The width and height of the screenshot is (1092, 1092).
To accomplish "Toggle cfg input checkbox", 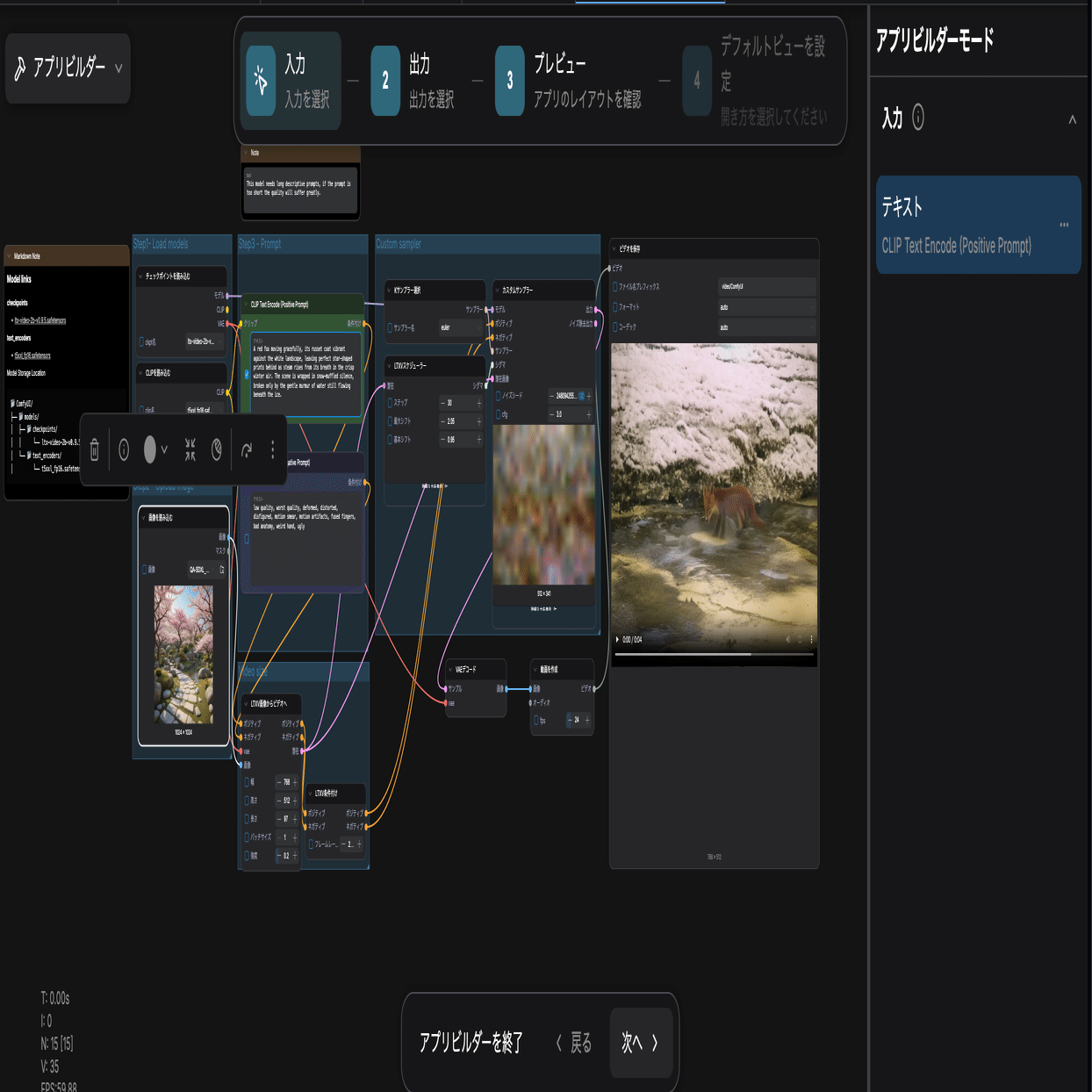I will (499, 414).
